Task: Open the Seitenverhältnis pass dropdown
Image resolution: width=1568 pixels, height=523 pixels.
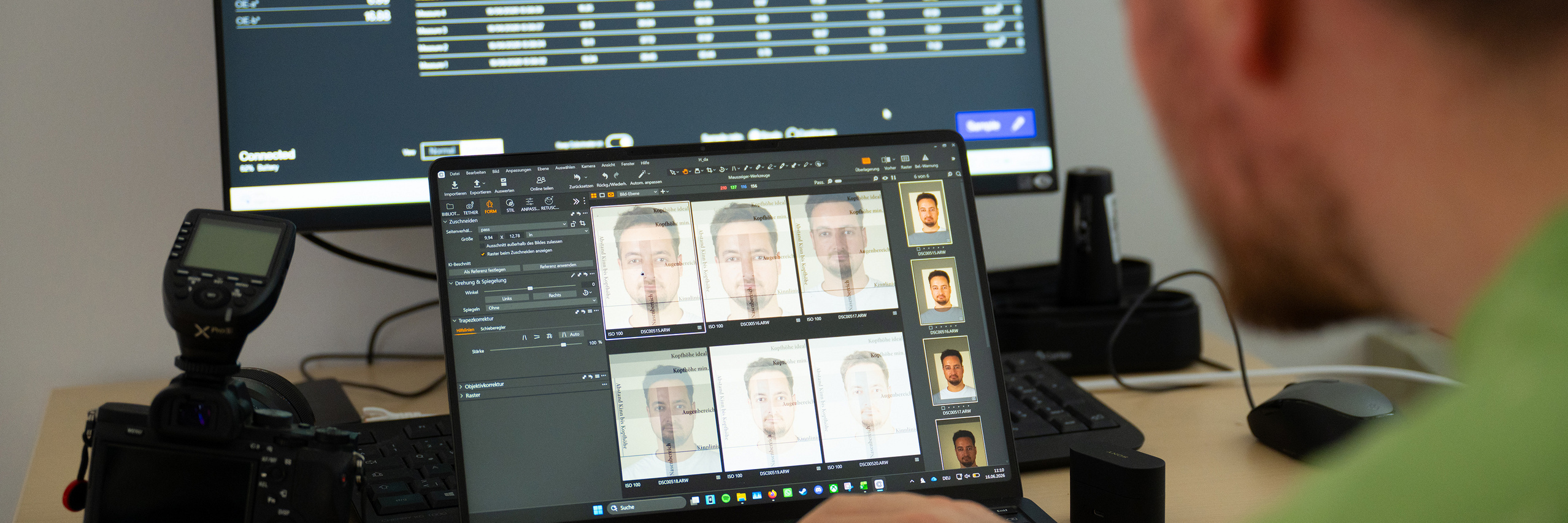Action: click(x=523, y=227)
